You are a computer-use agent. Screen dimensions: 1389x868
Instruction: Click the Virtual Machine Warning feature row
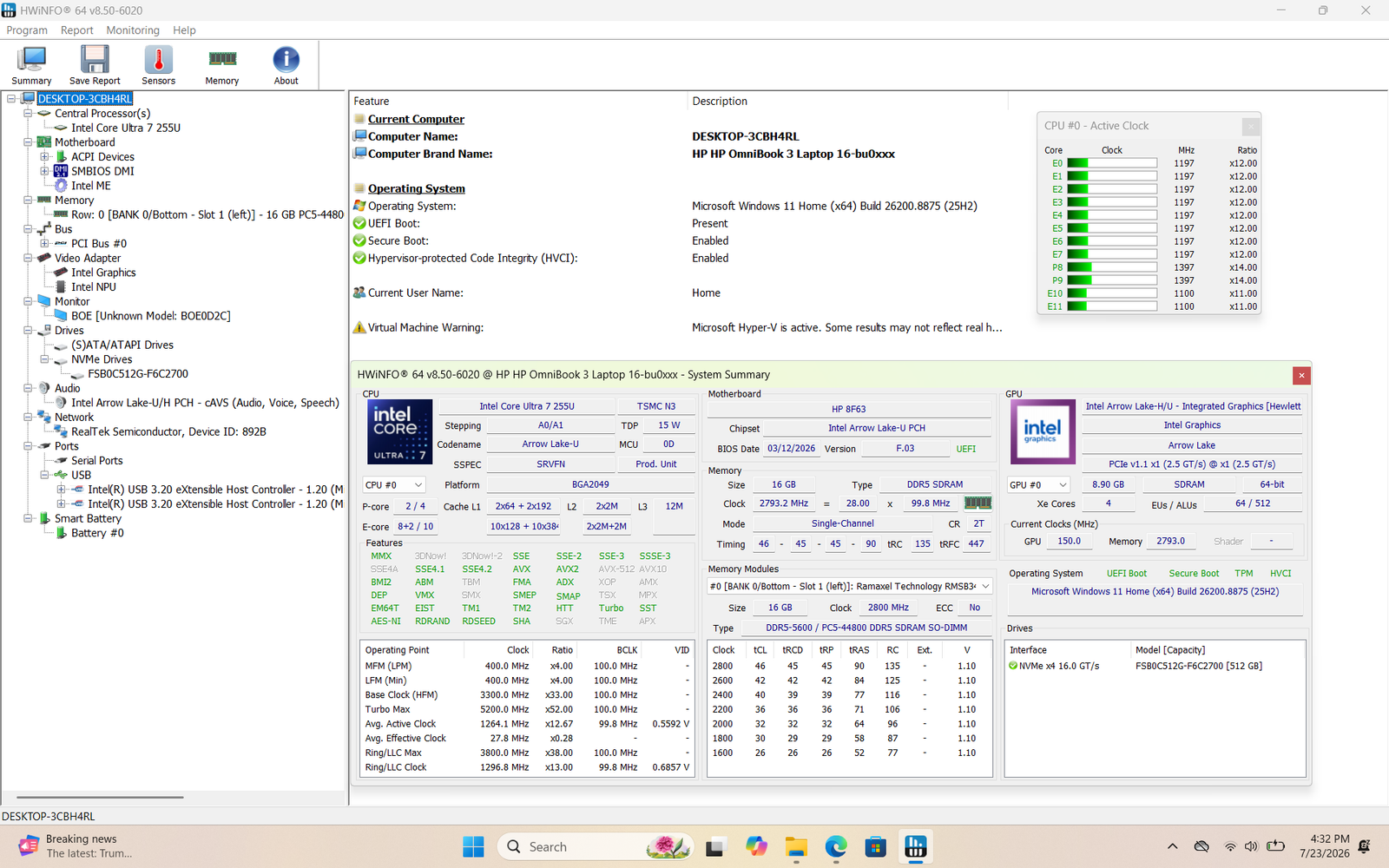pyautogui.click(x=679, y=327)
